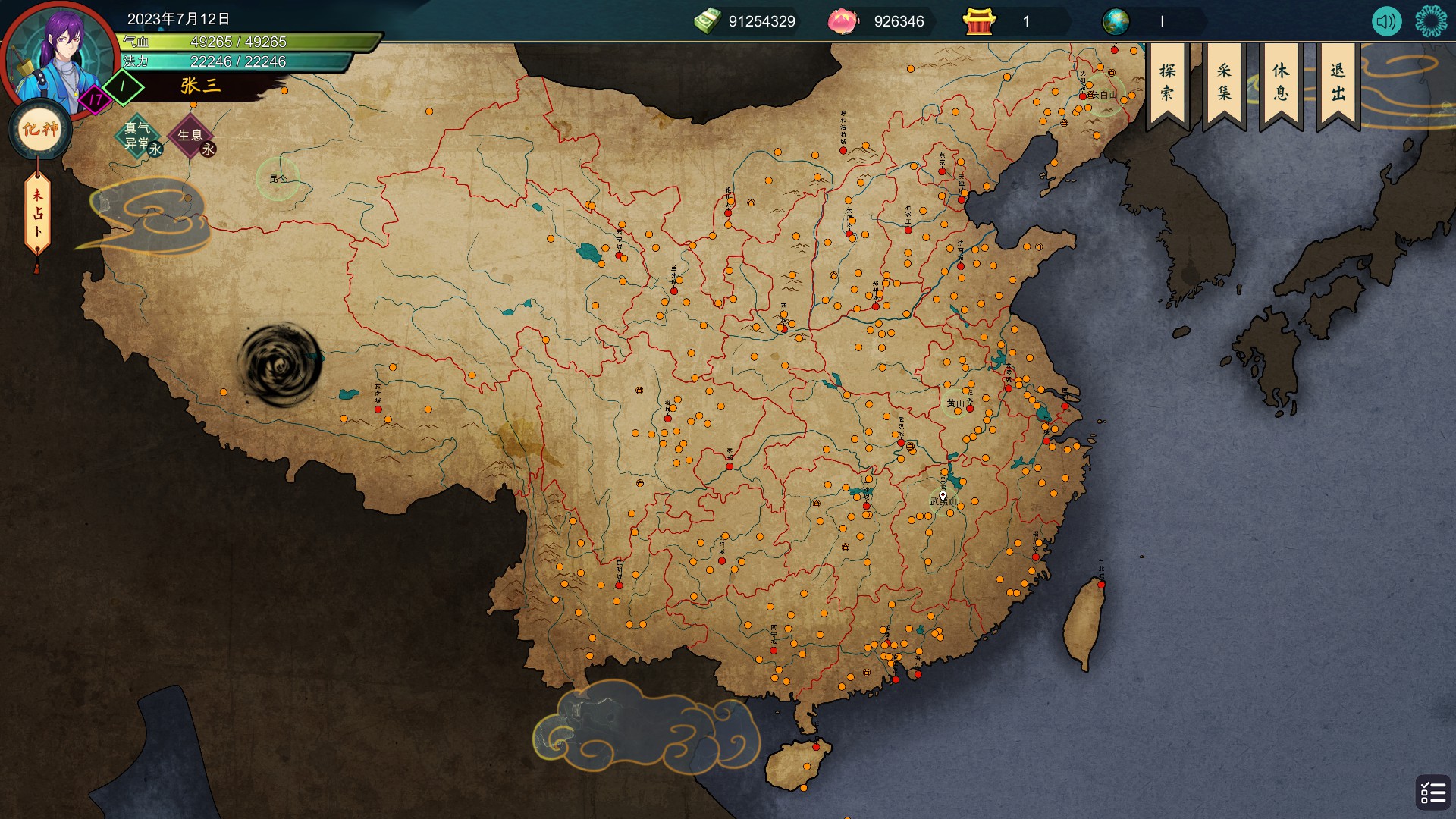Open the task list icon

(x=1432, y=792)
